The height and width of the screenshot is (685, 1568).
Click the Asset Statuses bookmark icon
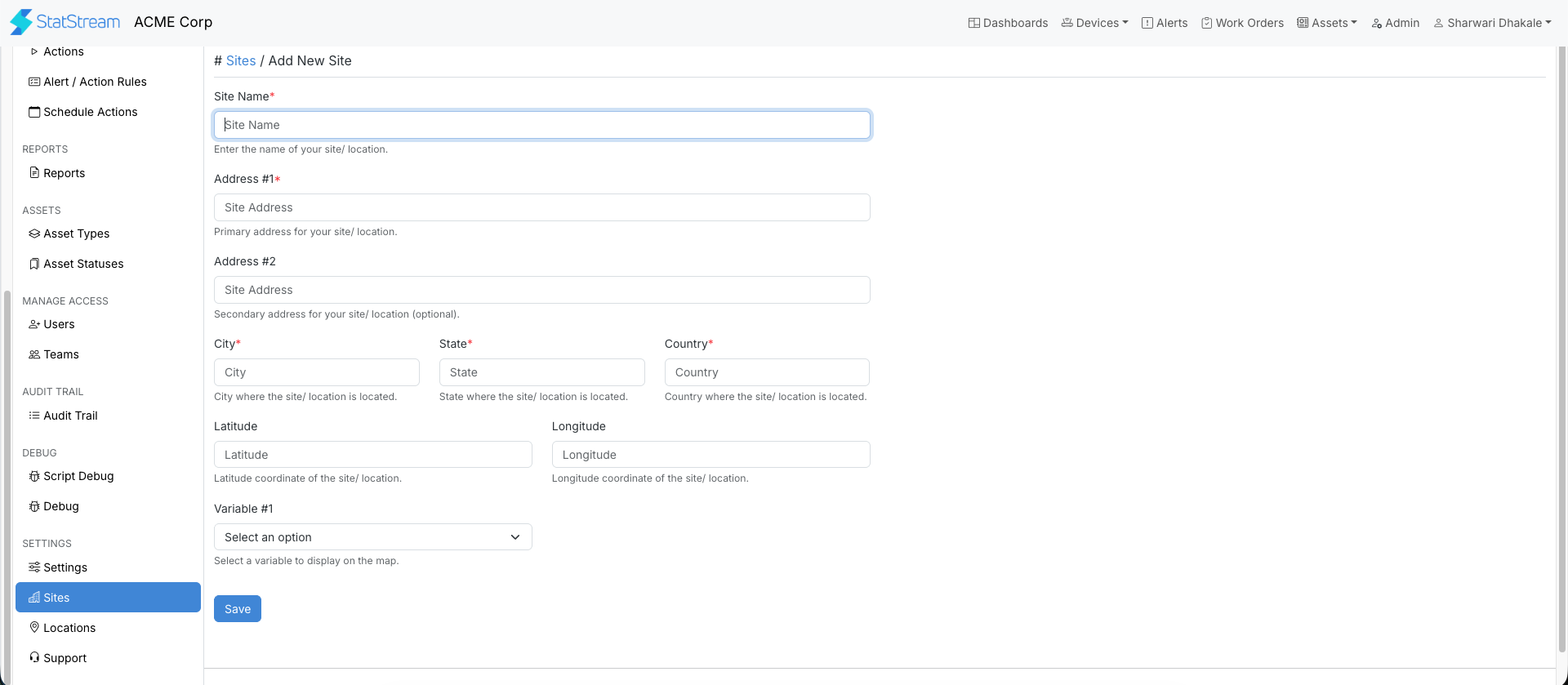tap(34, 264)
